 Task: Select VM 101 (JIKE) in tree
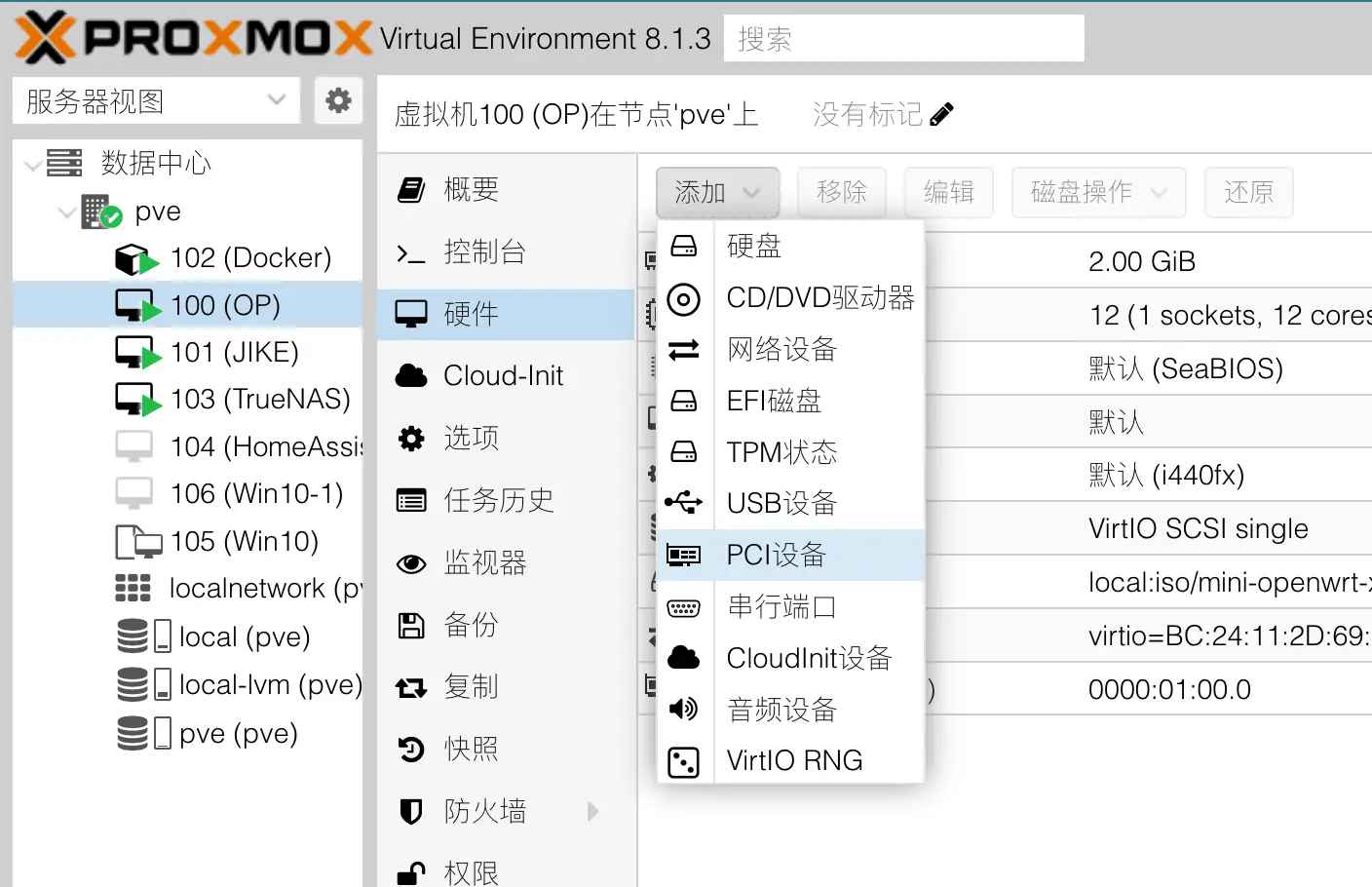coord(187,352)
